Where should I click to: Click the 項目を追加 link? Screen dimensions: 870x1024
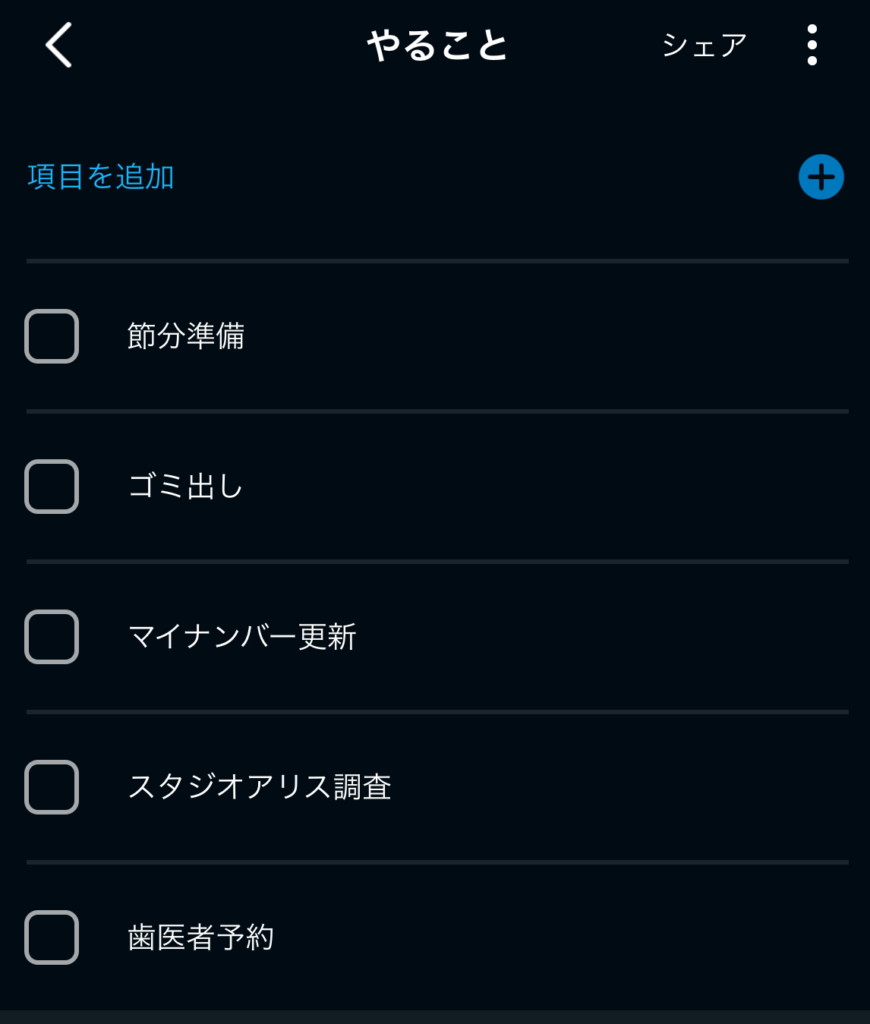[x=101, y=177]
